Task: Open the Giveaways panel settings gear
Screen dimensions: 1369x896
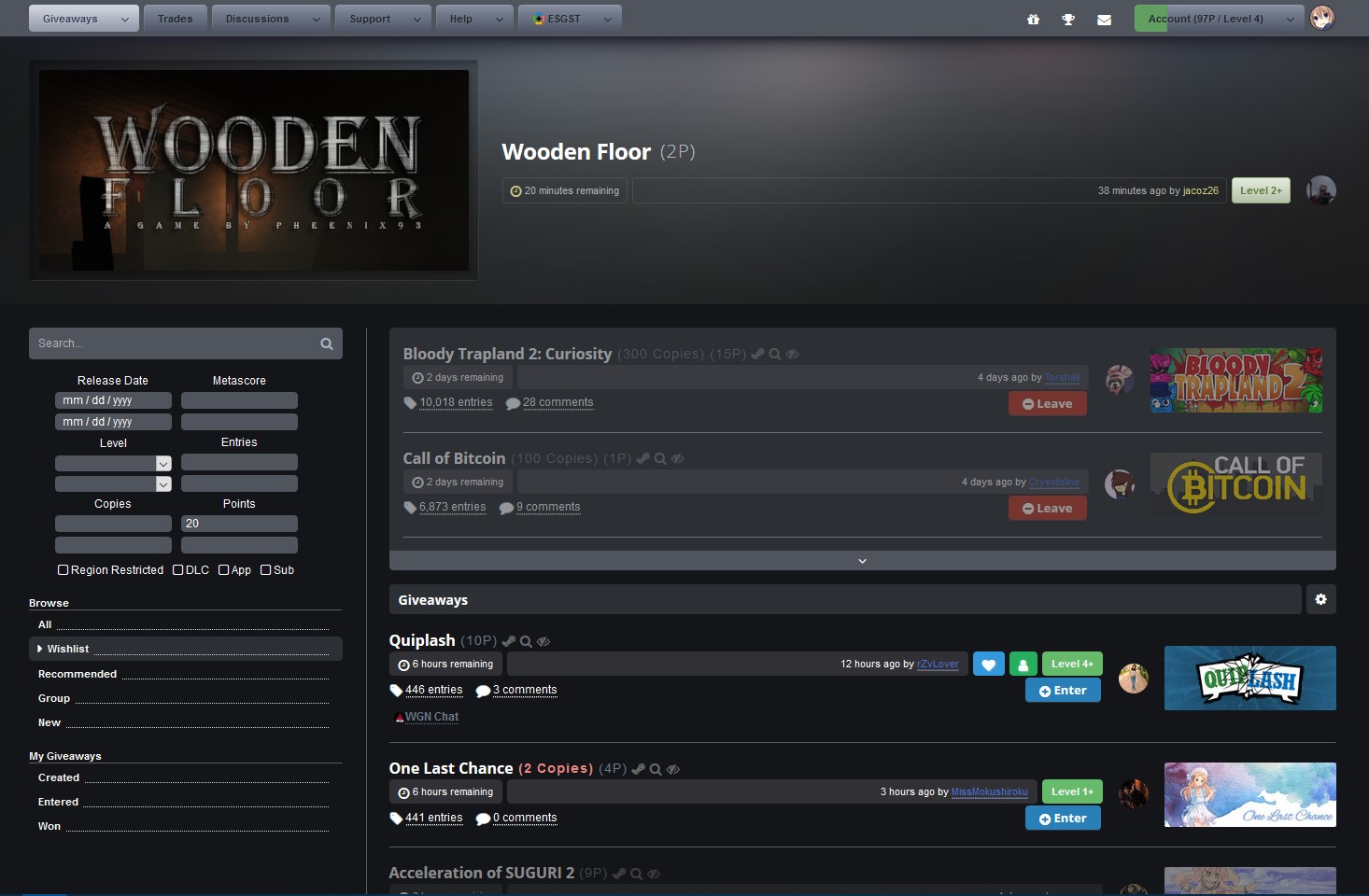Action: coord(1321,599)
